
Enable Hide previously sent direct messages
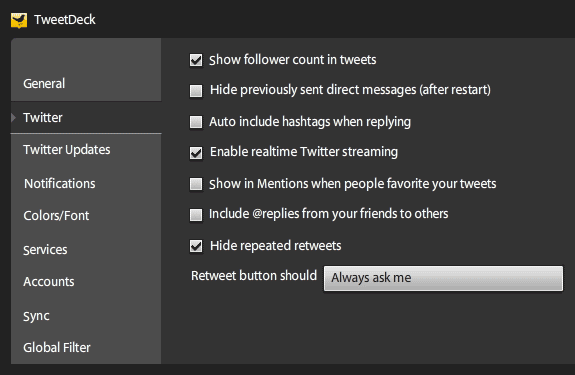(x=196, y=90)
